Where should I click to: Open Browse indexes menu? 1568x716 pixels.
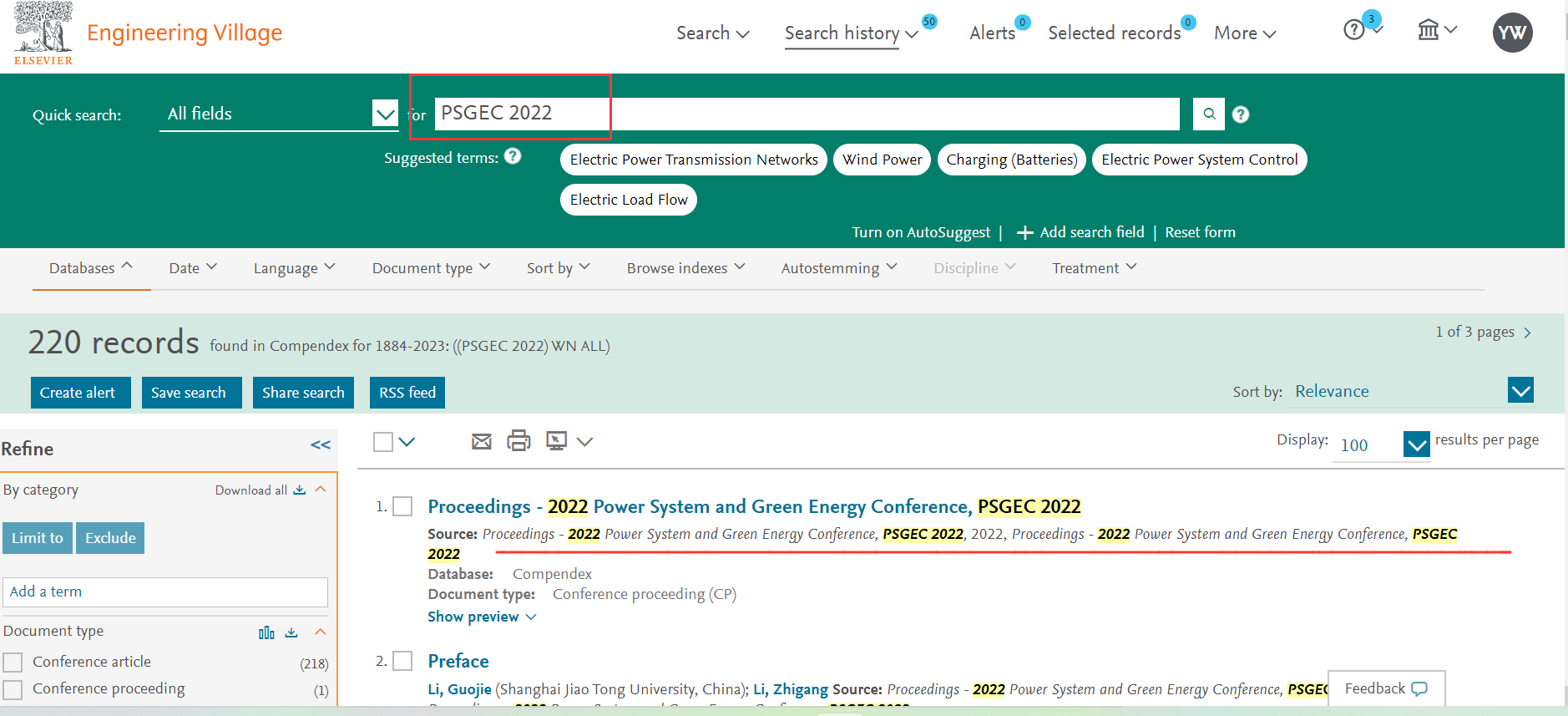point(685,267)
